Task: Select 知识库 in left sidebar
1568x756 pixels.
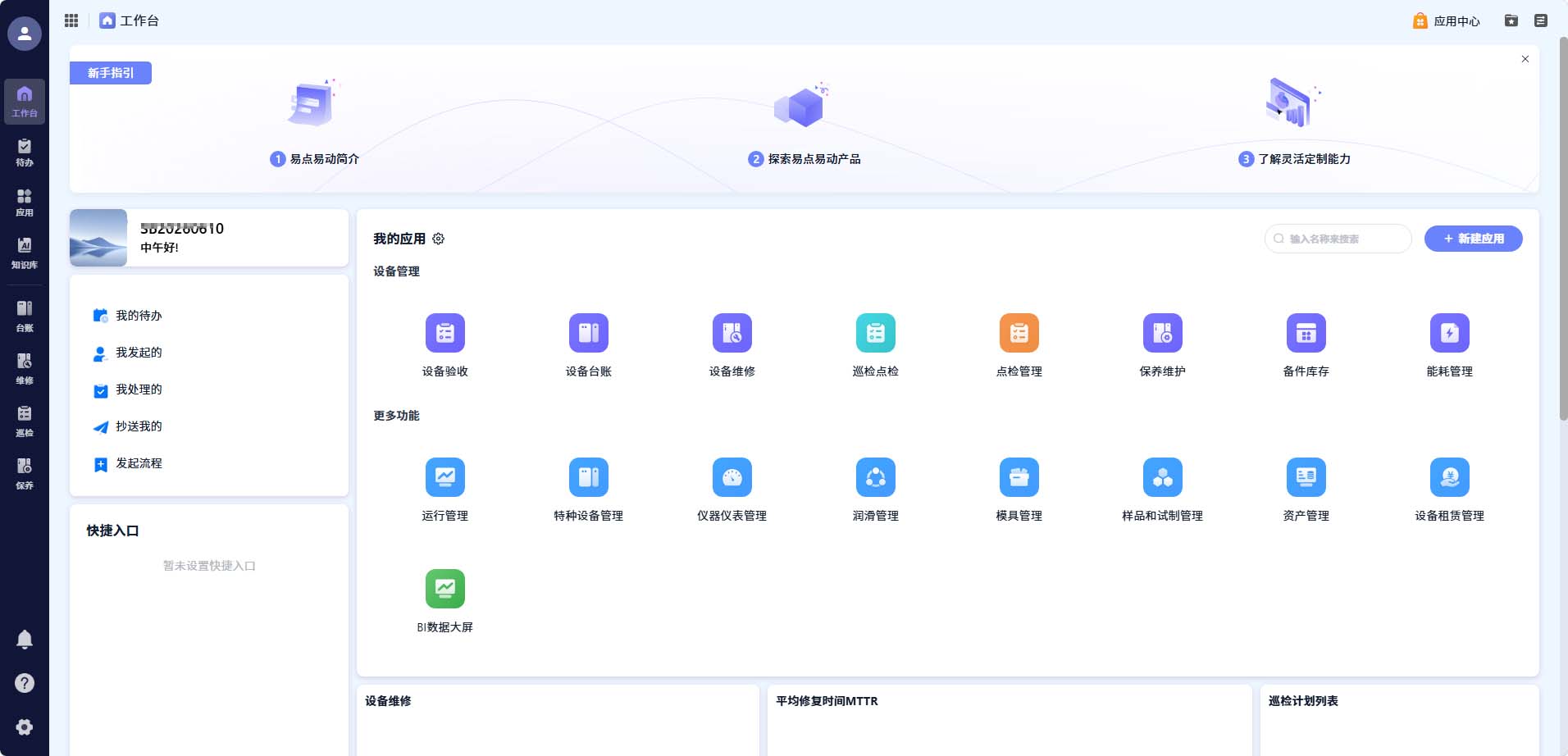Action: [25, 253]
